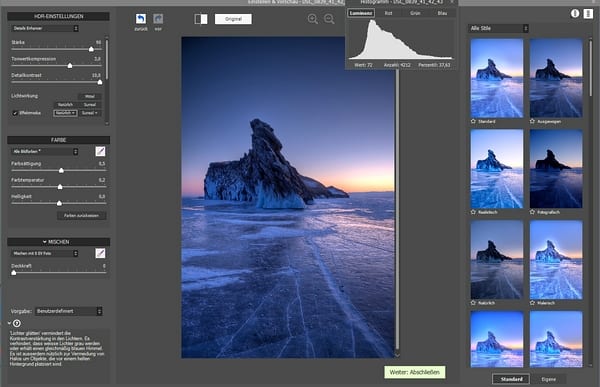Set Lichtwirkung to Surreal button

pos(90,105)
